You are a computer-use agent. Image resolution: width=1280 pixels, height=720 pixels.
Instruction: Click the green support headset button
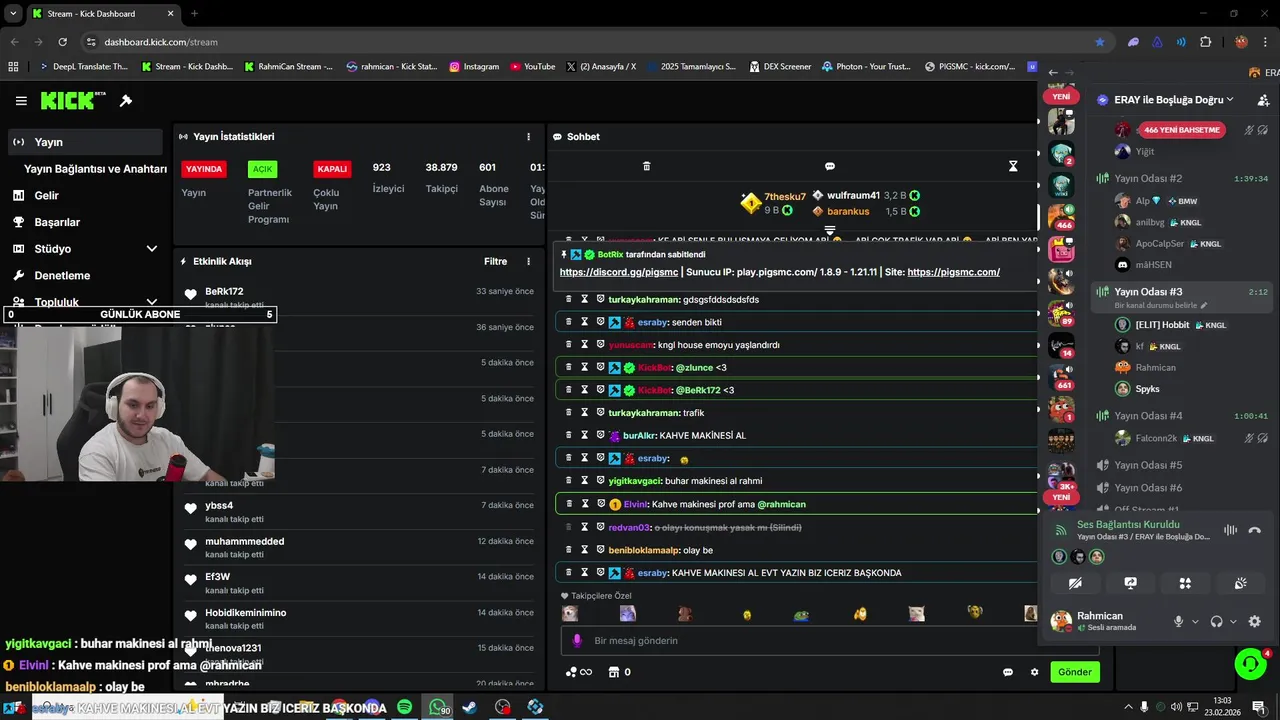1249,663
